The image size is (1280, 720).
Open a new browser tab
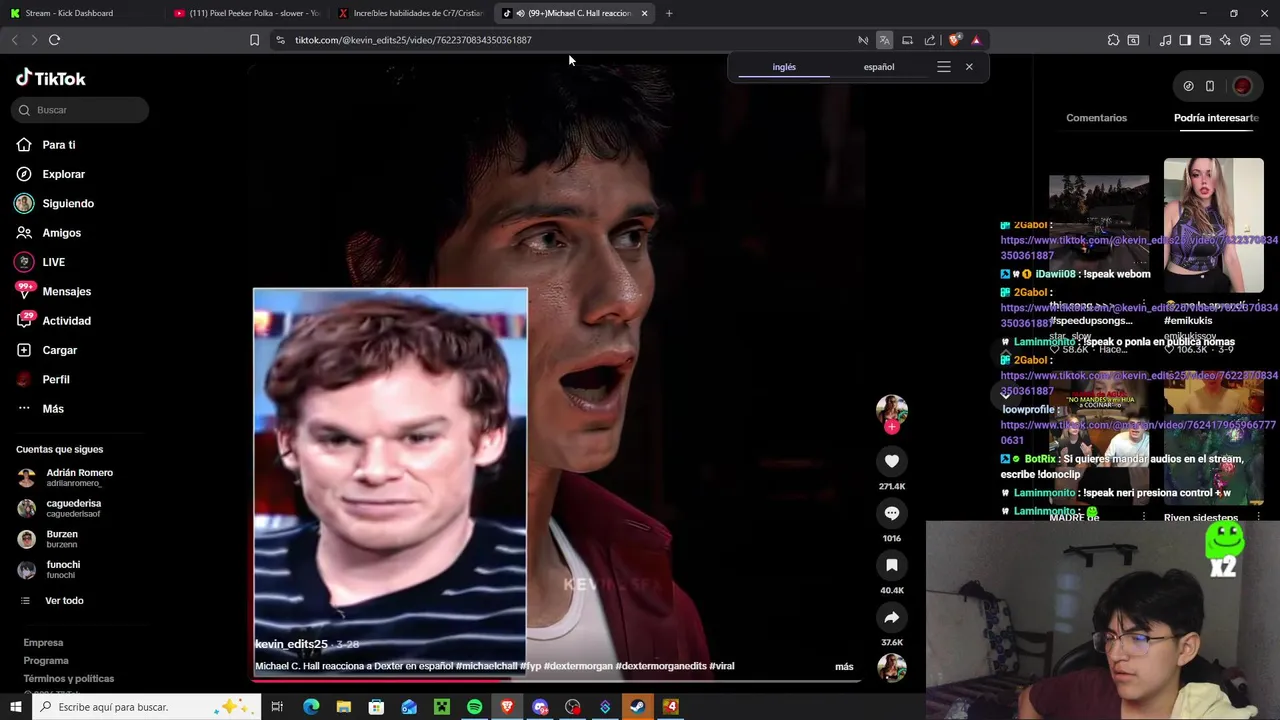tap(669, 13)
